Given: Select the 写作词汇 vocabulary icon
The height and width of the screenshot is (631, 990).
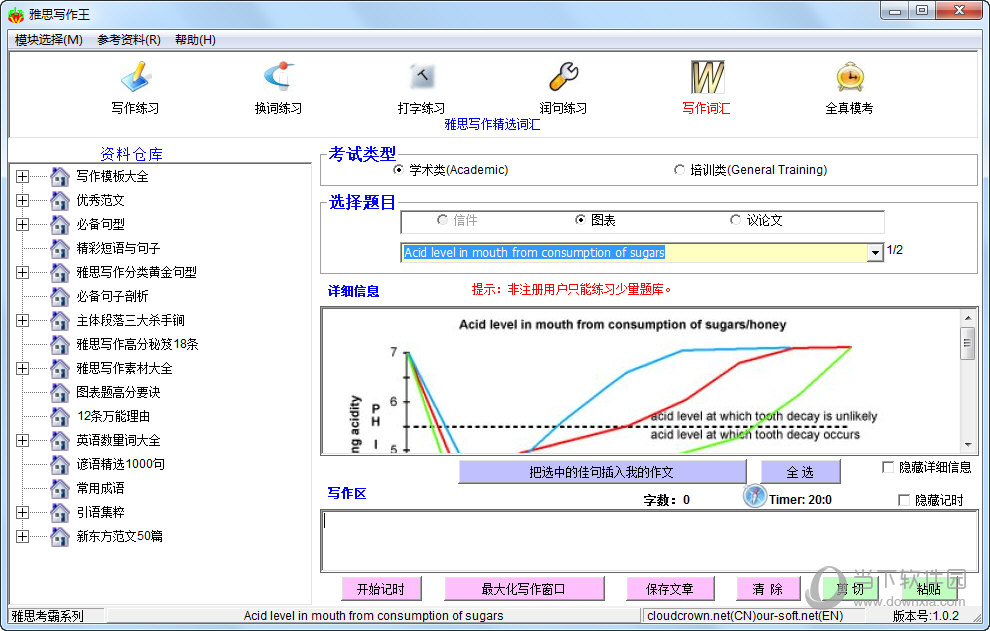Looking at the screenshot, I should coord(706,78).
